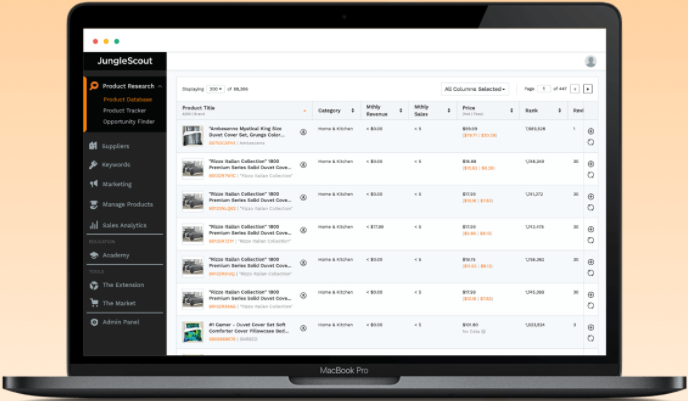688x401 pixels.
Task: Toggle the eye icon for the $19.79 Rizzo product
Action: tap(303, 263)
